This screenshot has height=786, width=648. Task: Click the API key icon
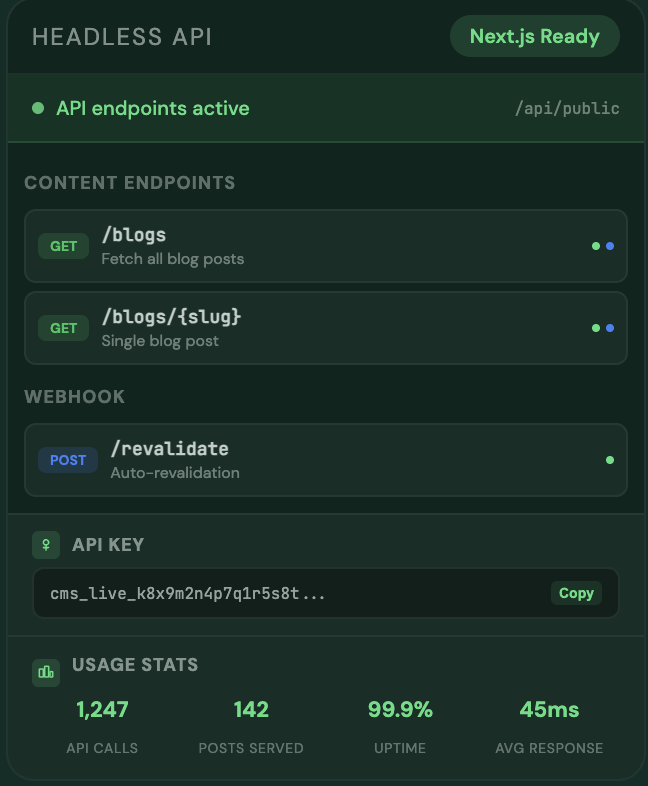(x=46, y=545)
